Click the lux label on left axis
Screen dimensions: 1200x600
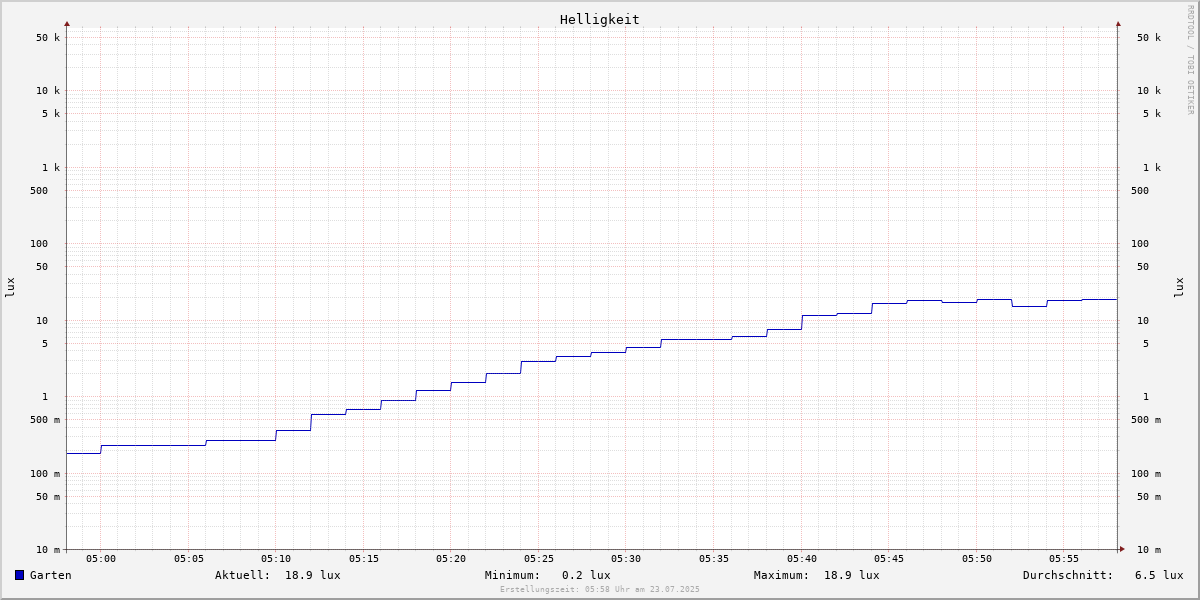10,287
